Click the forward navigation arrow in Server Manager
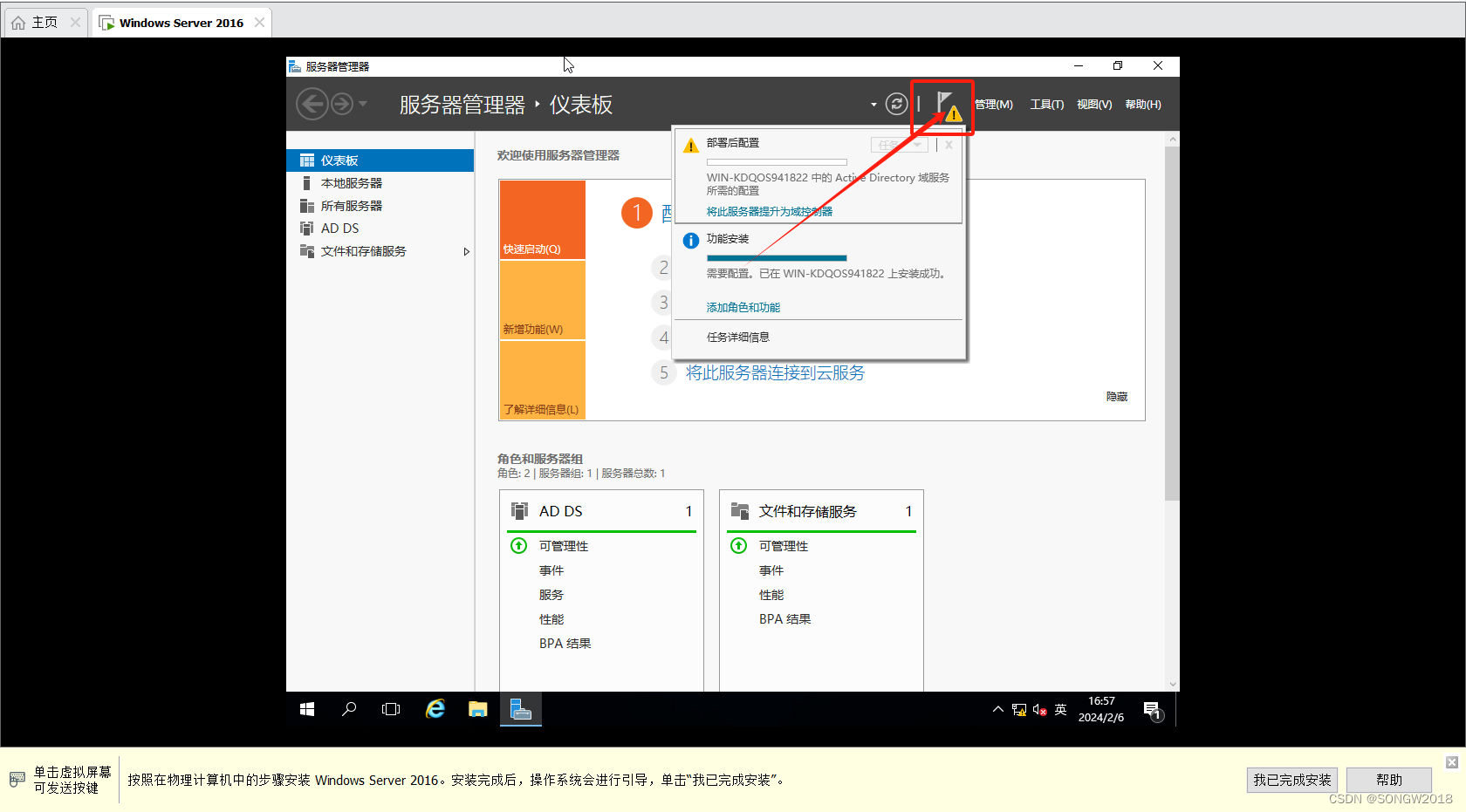This screenshot has height=812, width=1466. point(342,104)
